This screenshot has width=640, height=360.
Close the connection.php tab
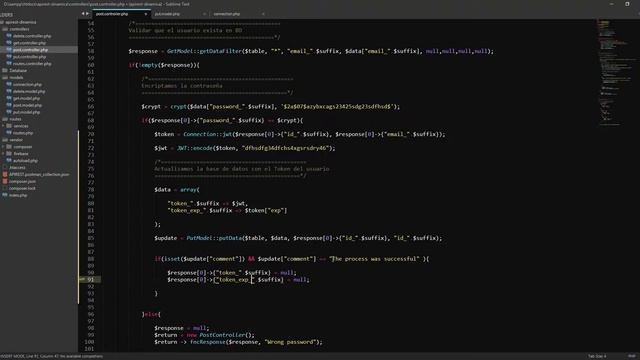tap(263, 14)
